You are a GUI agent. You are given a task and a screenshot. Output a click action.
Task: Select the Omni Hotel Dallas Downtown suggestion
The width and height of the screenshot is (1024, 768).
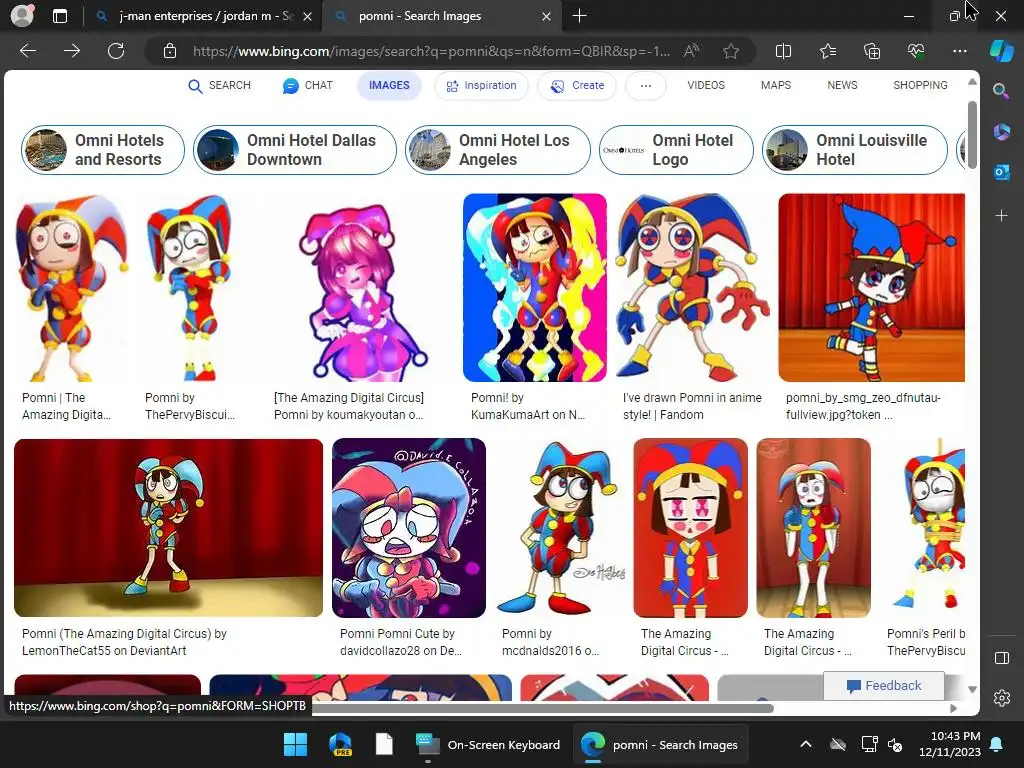[x=295, y=150]
